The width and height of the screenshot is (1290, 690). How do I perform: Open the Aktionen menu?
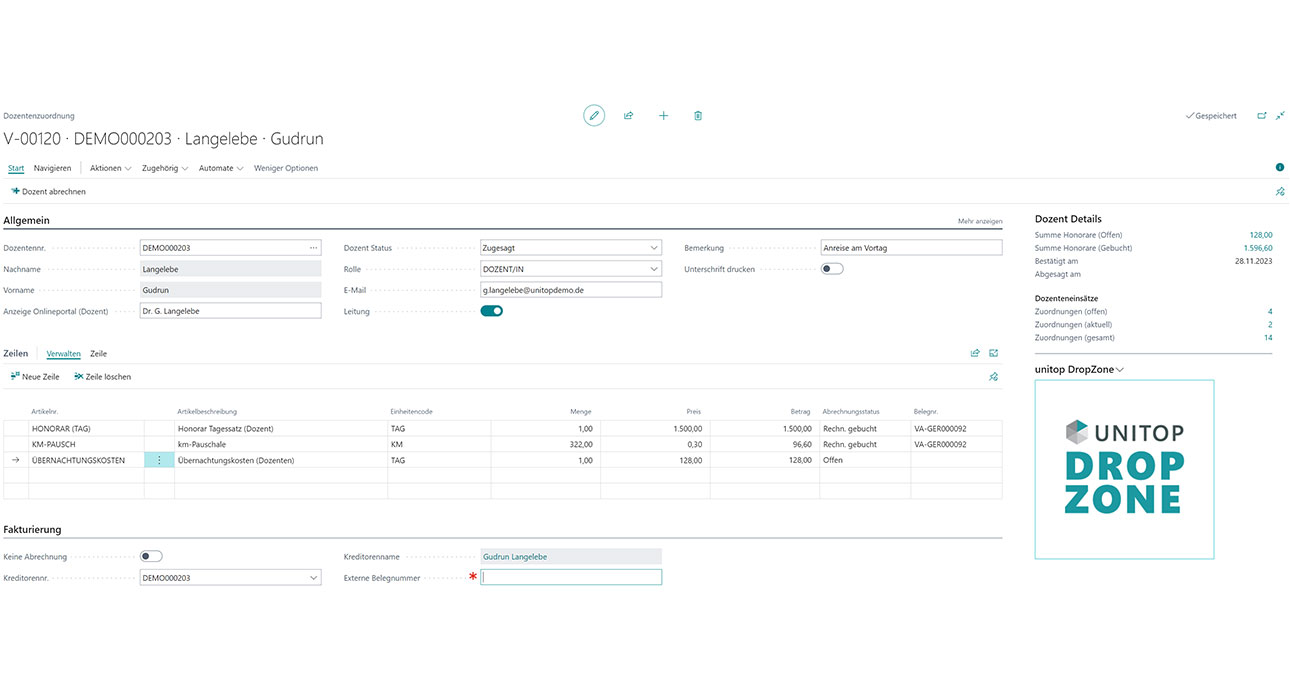[x=110, y=168]
